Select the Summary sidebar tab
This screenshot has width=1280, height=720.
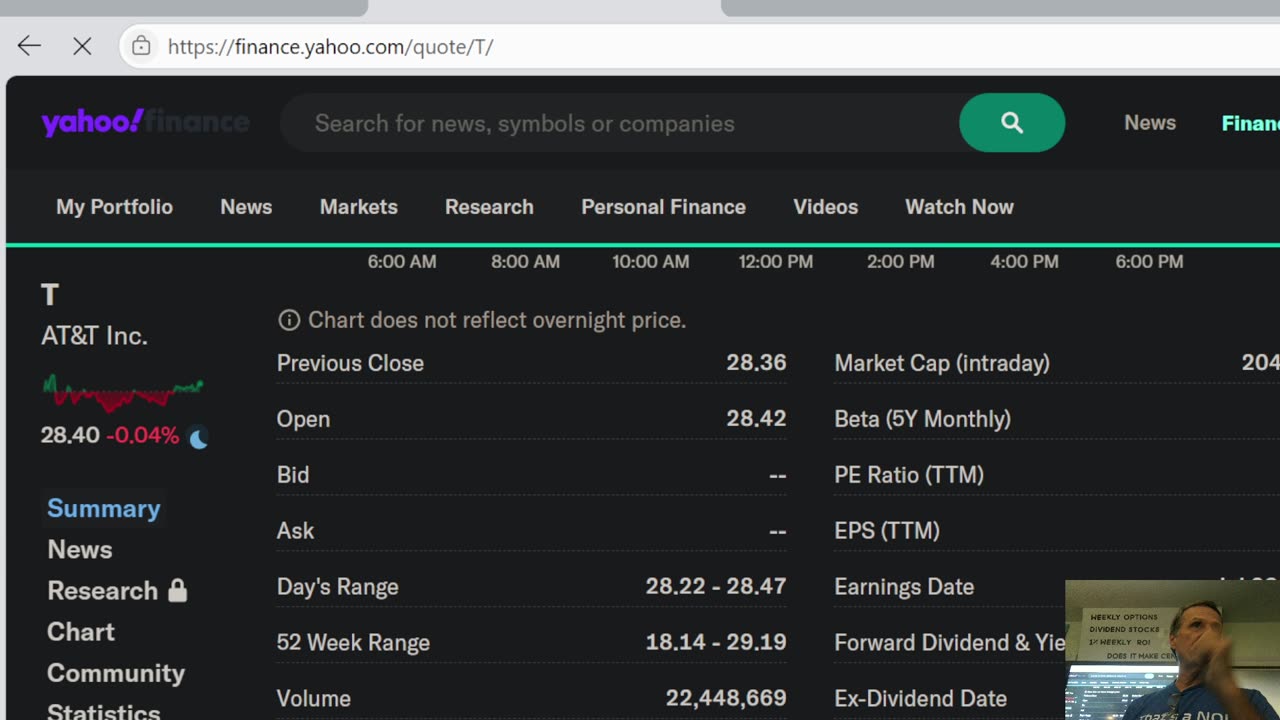[x=104, y=508]
